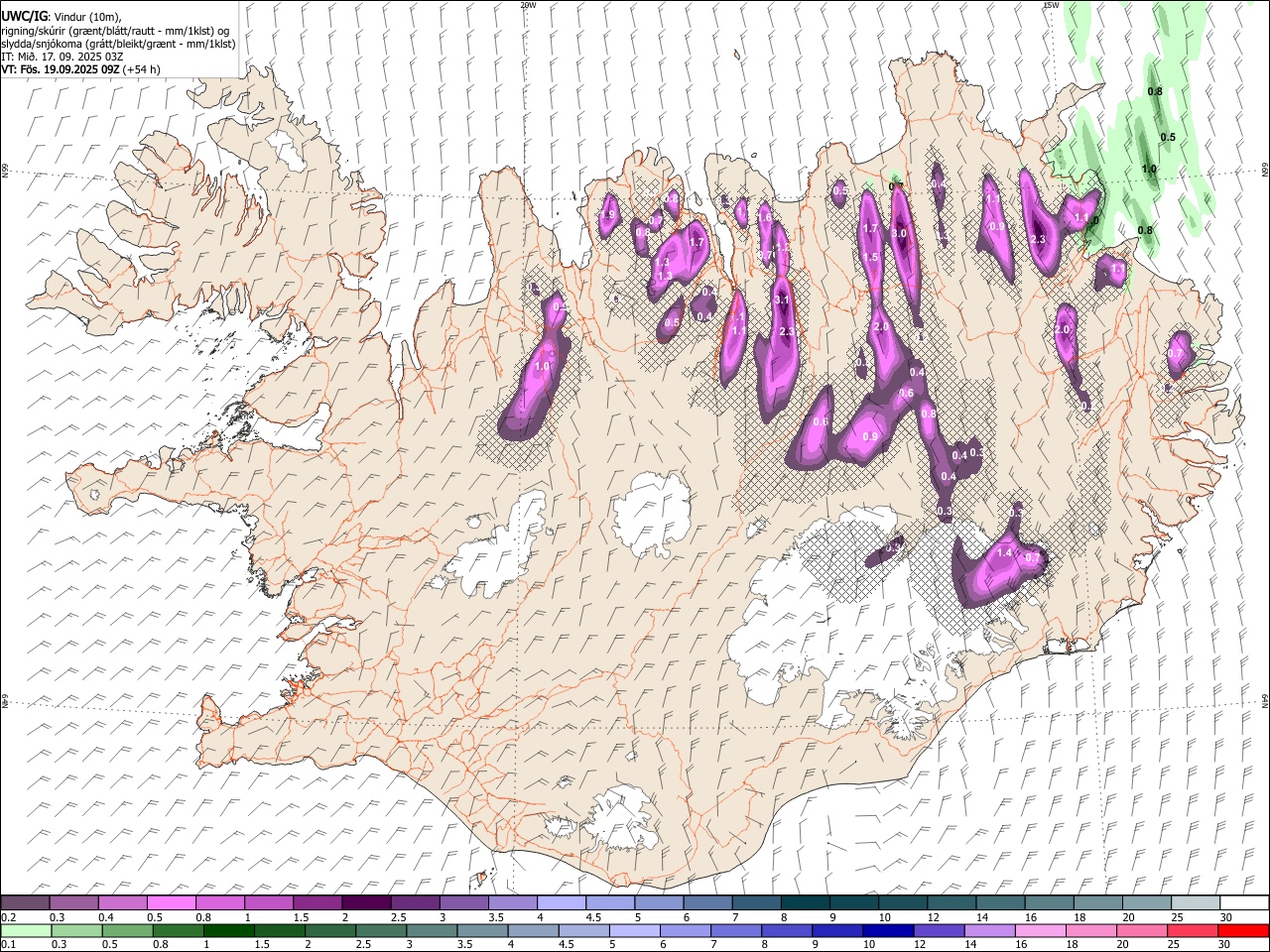
Task: Click the 15W longitude label at top
Action: [1051, 5]
